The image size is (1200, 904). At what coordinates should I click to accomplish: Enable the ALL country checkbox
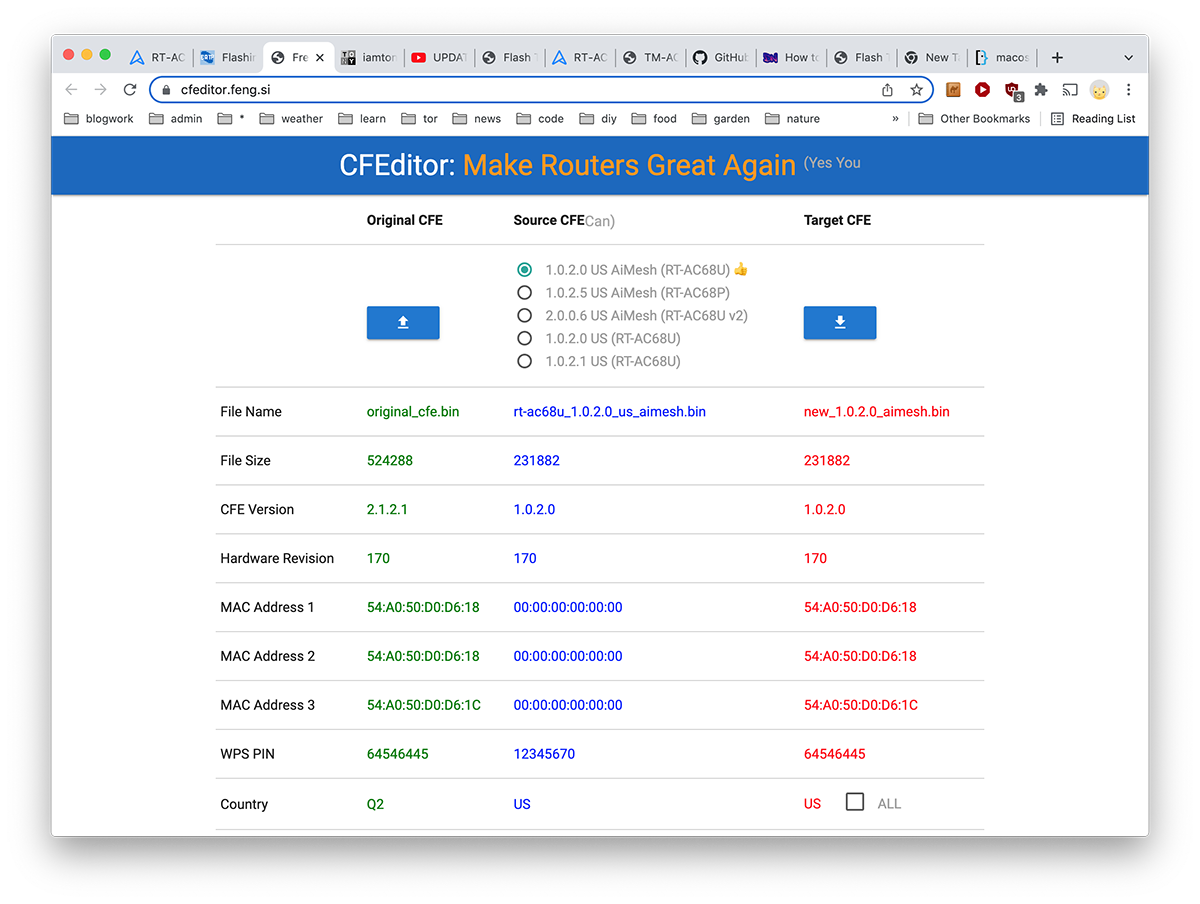tap(855, 803)
